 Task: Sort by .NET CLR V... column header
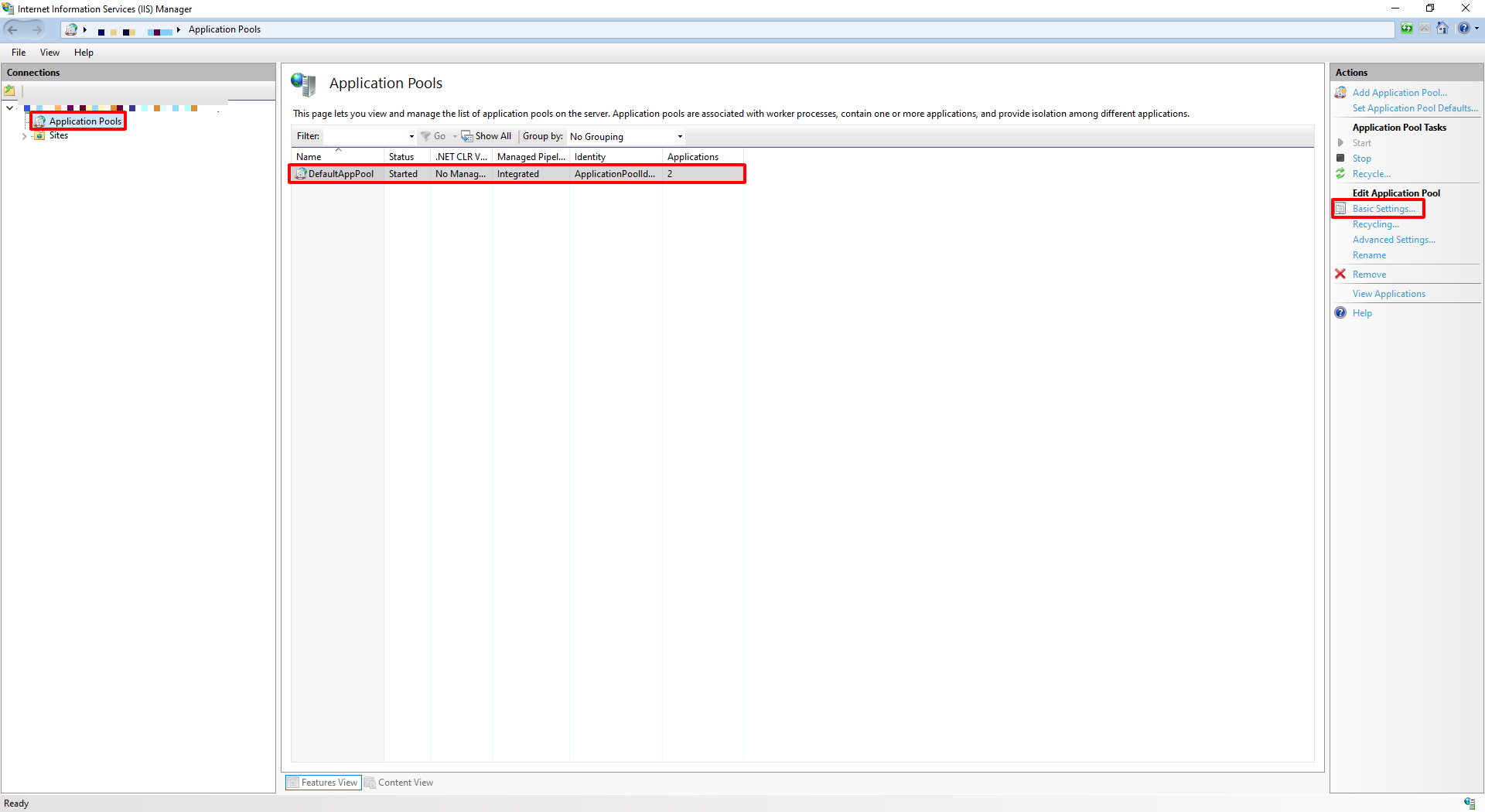click(x=461, y=157)
